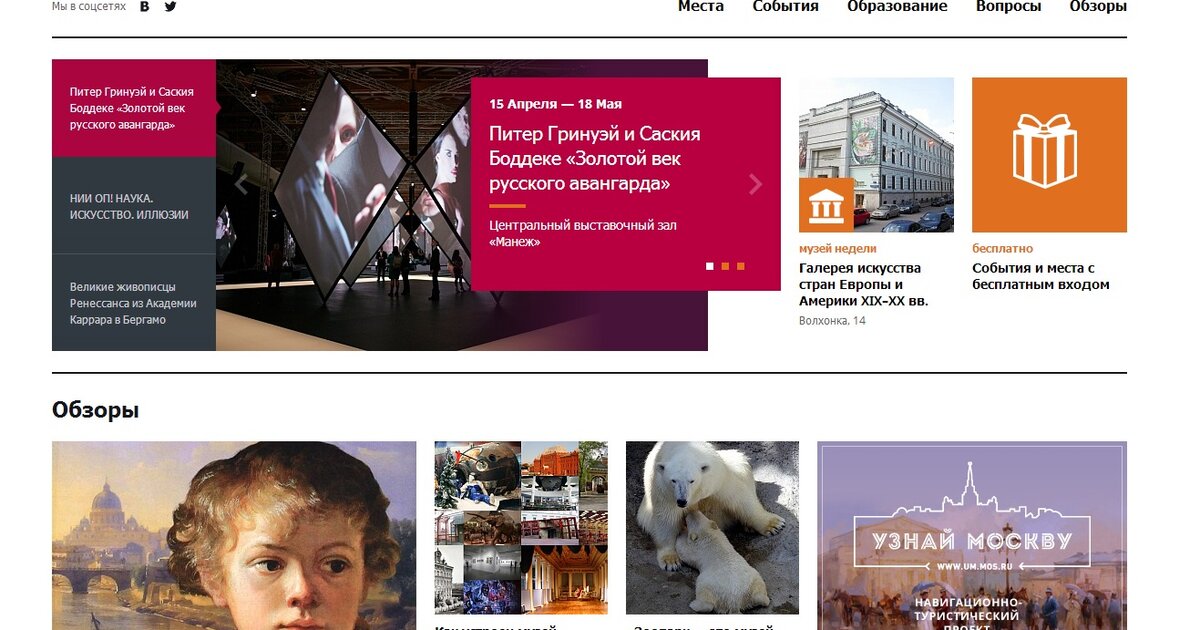Select the НИИ ОП! Наука. Искусство. Иллюзии slide tab
1200x630 pixels.
point(134,206)
